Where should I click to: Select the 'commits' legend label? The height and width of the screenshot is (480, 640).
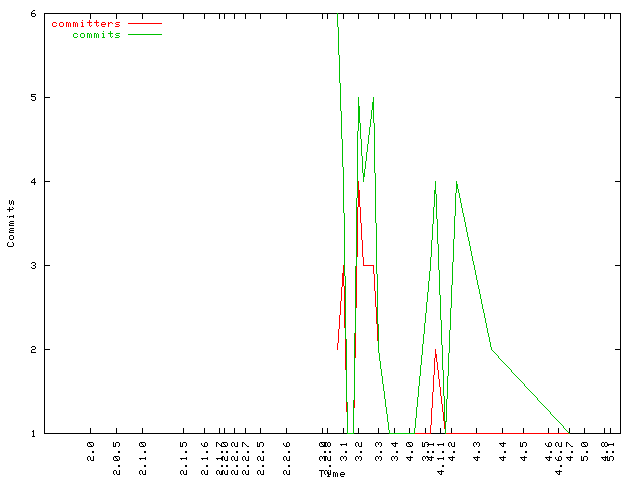(96, 35)
